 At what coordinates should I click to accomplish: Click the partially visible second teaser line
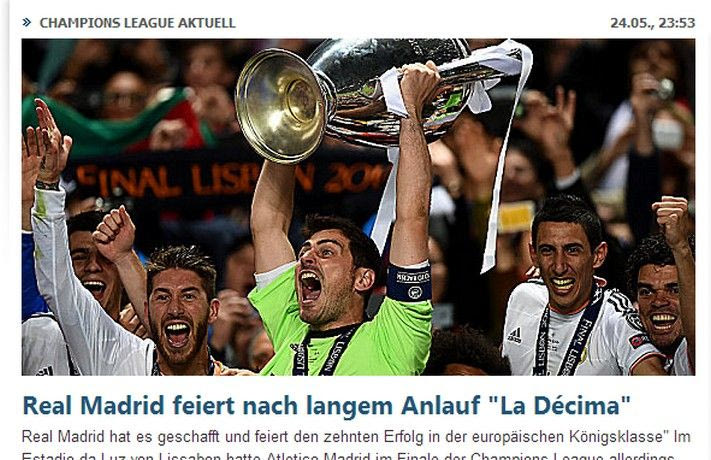tap(348, 456)
